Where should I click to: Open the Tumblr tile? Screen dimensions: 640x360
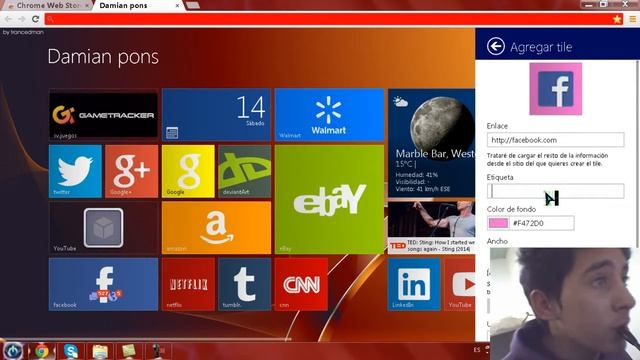coord(244,284)
